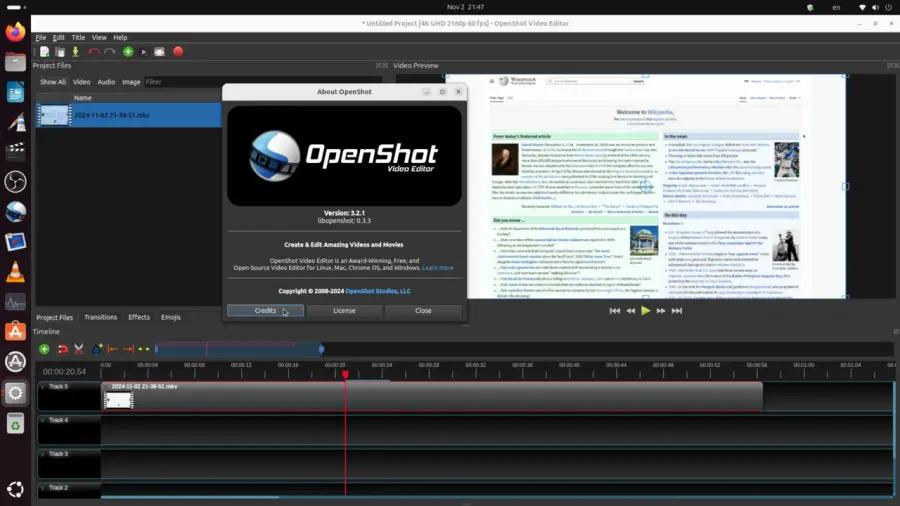
Task: Select the 2024-11-02 21-38-51.mkv file row
Action: tap(129, 115)
